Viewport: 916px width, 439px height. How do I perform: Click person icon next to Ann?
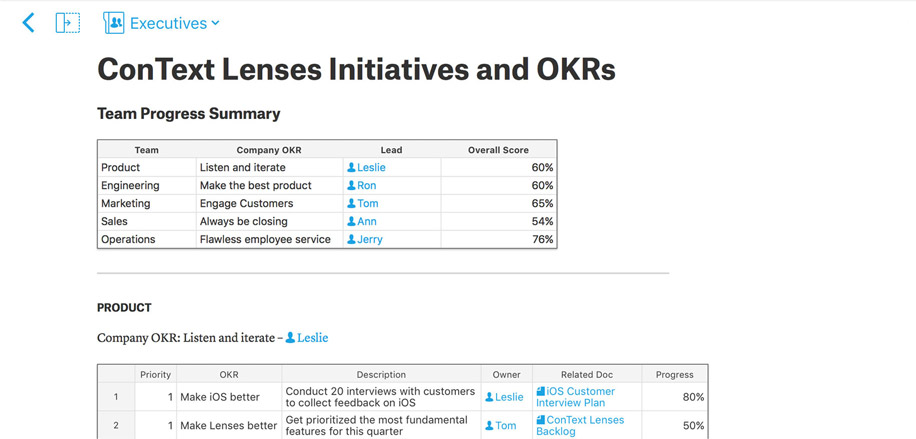tap(351, 222)
